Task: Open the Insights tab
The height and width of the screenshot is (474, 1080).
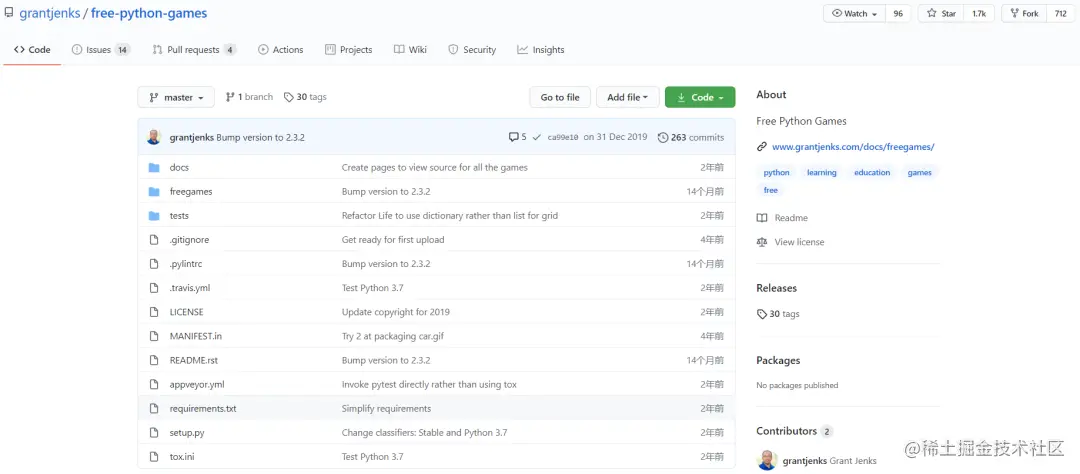Action: [541, 50]
